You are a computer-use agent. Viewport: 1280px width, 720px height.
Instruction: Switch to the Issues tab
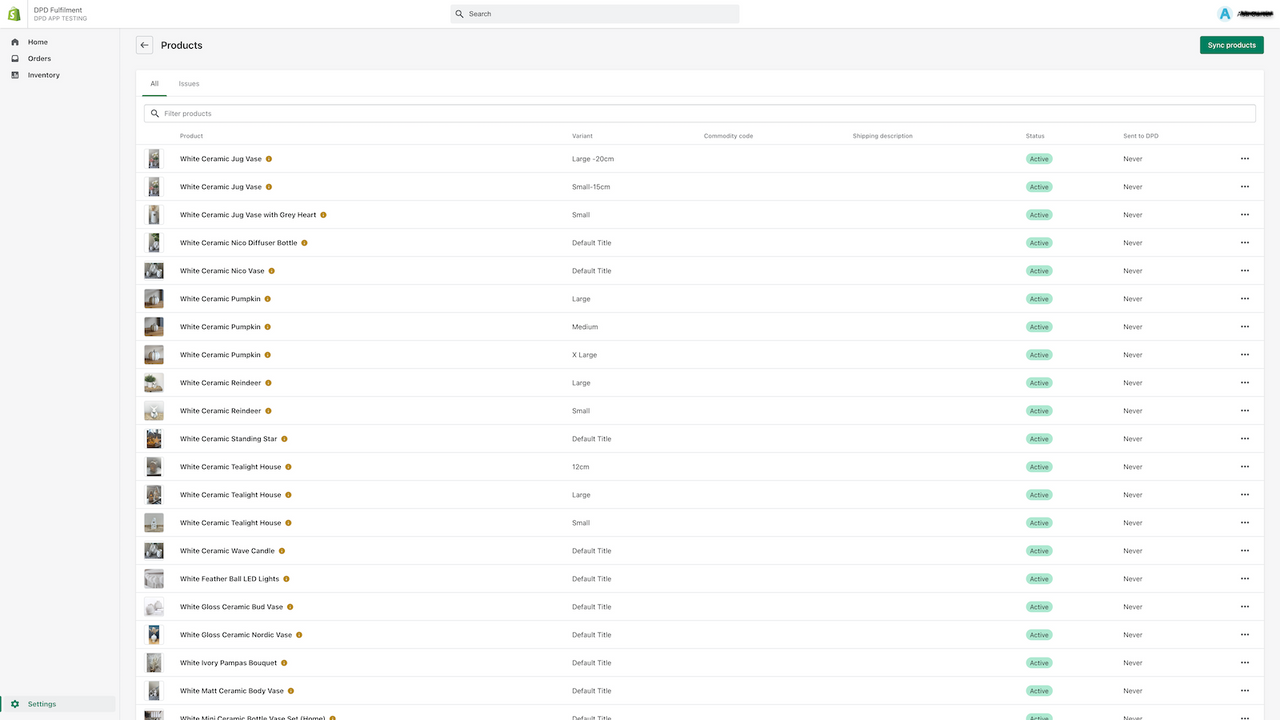(189, 84)
